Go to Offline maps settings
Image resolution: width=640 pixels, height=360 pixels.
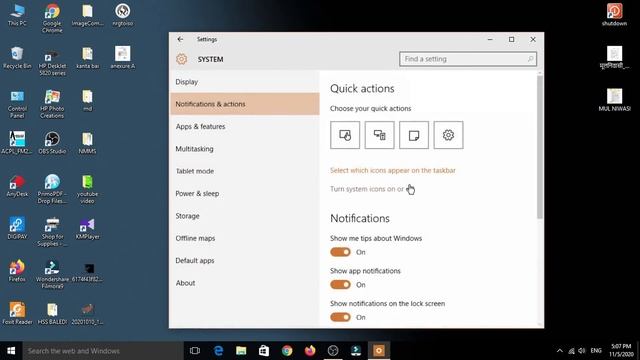(244, 238)
